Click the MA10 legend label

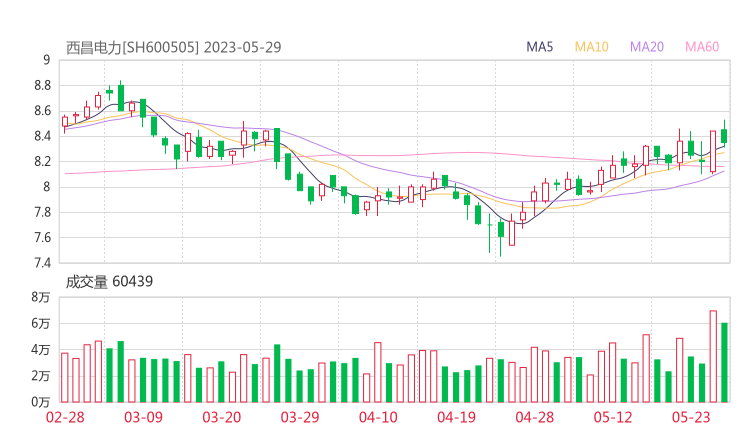click(x=591, y=47)
